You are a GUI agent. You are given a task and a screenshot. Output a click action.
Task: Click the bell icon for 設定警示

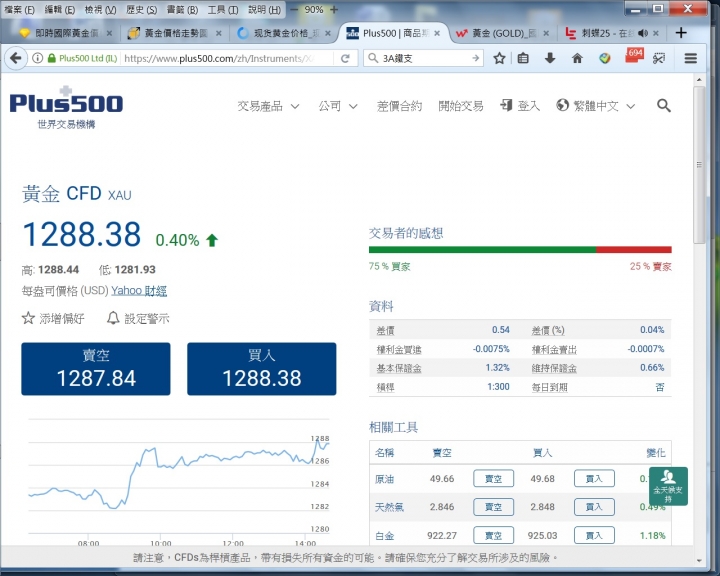pyautogui.click(x=113, y=318)
